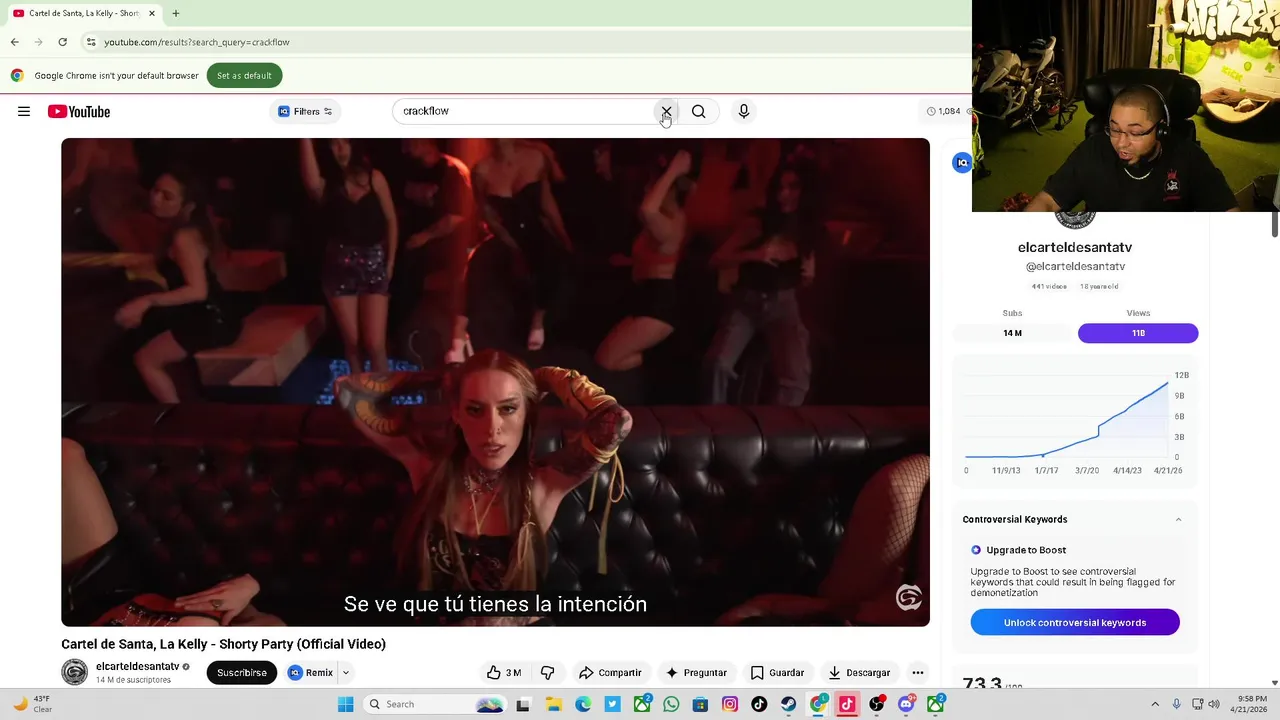Open the Windows Start menu
The image size is (1280, 720).
346,704
